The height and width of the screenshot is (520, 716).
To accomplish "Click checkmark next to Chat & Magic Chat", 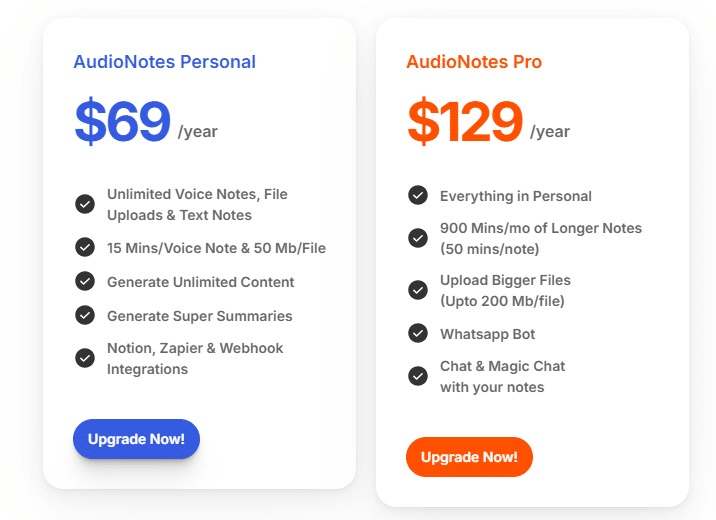I will (418, 376).
